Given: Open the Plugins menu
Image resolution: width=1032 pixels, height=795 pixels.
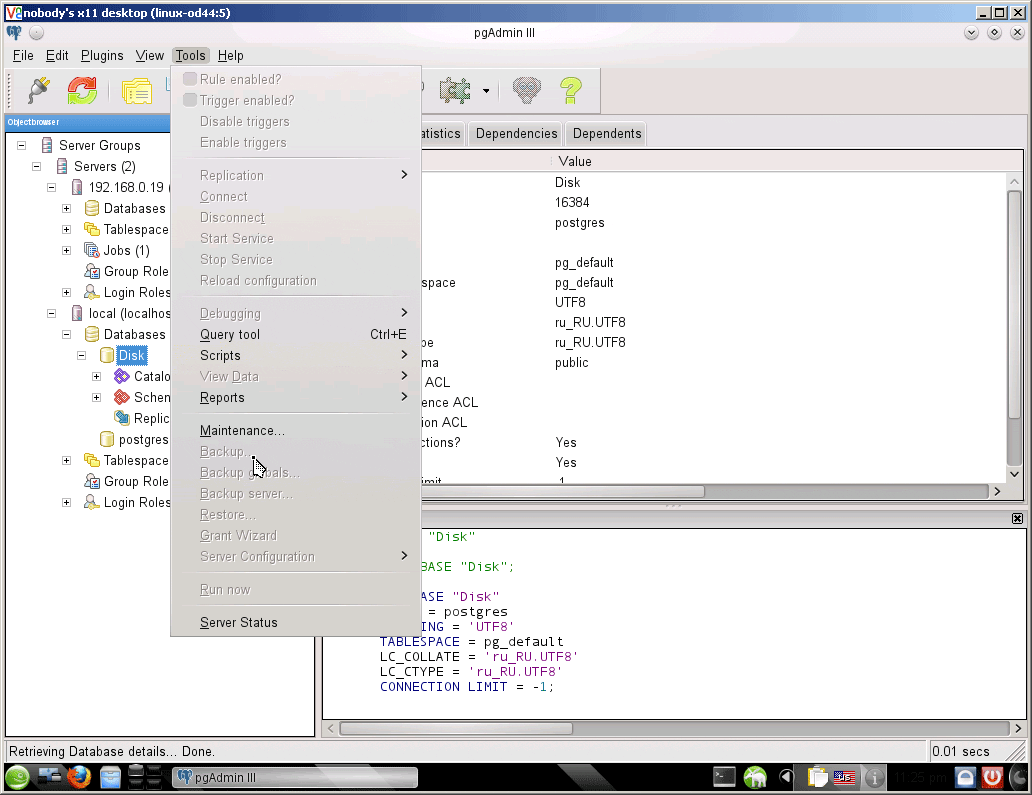Looking at the screenshot, I should (x=102, y=55).
